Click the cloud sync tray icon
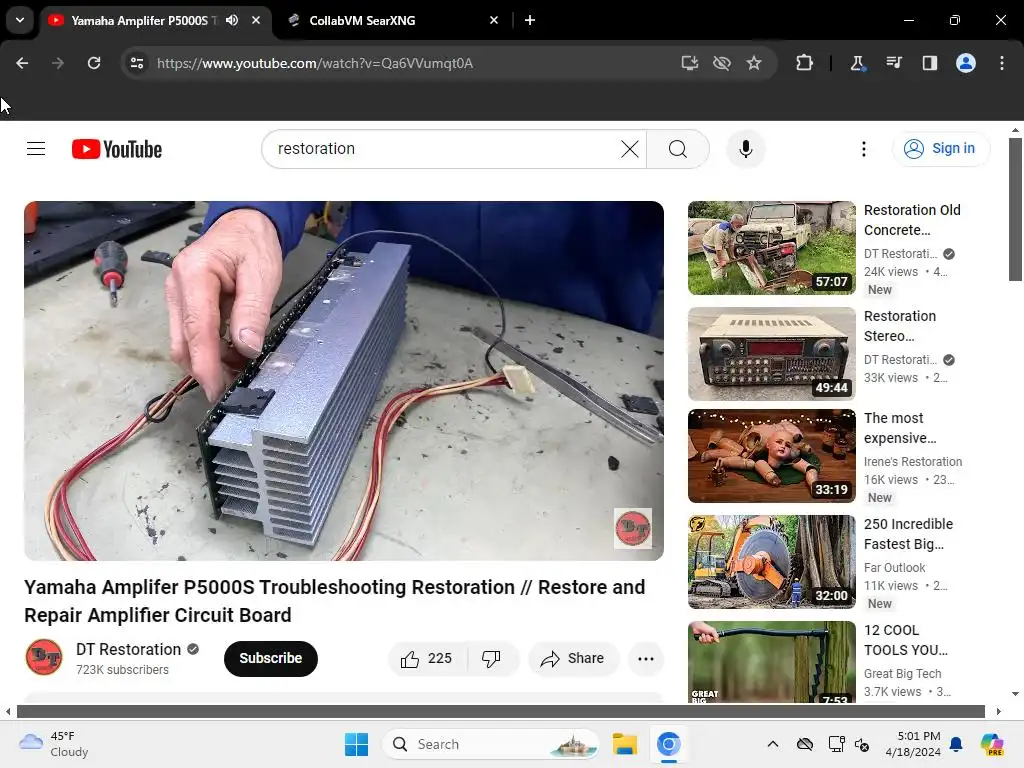The height and width of the screenshot is (768, 1024). (805, 744)
